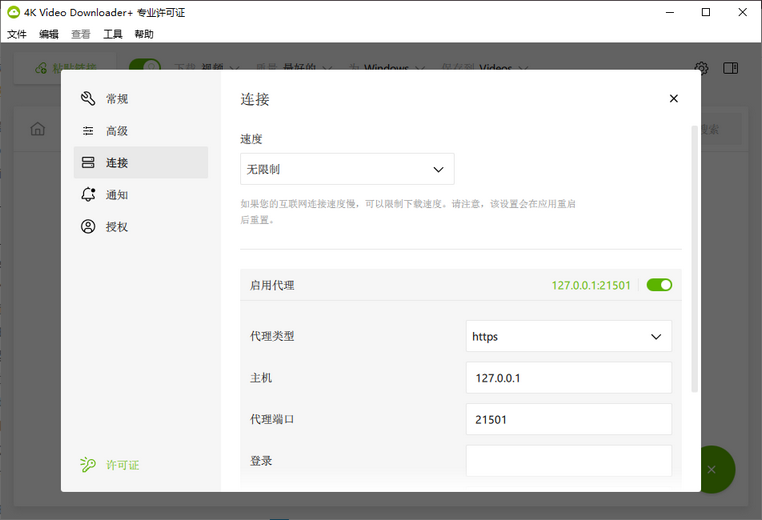The image size is (762, 520).
Task: Click the 通知 bell icon in sidebar
Action: (x=88, y=195)
